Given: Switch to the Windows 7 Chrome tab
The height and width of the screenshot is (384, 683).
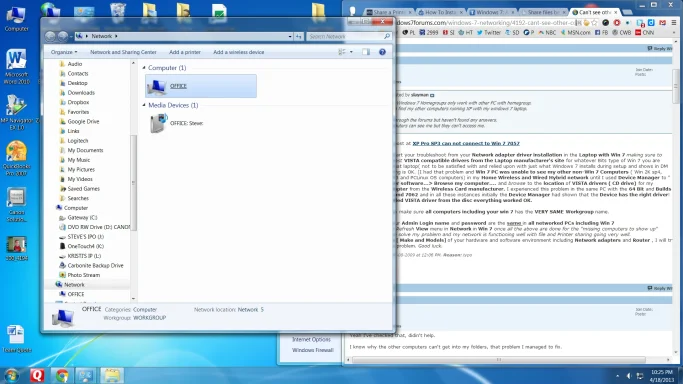Looking at the screenshot, I should (x=491, y=12).
